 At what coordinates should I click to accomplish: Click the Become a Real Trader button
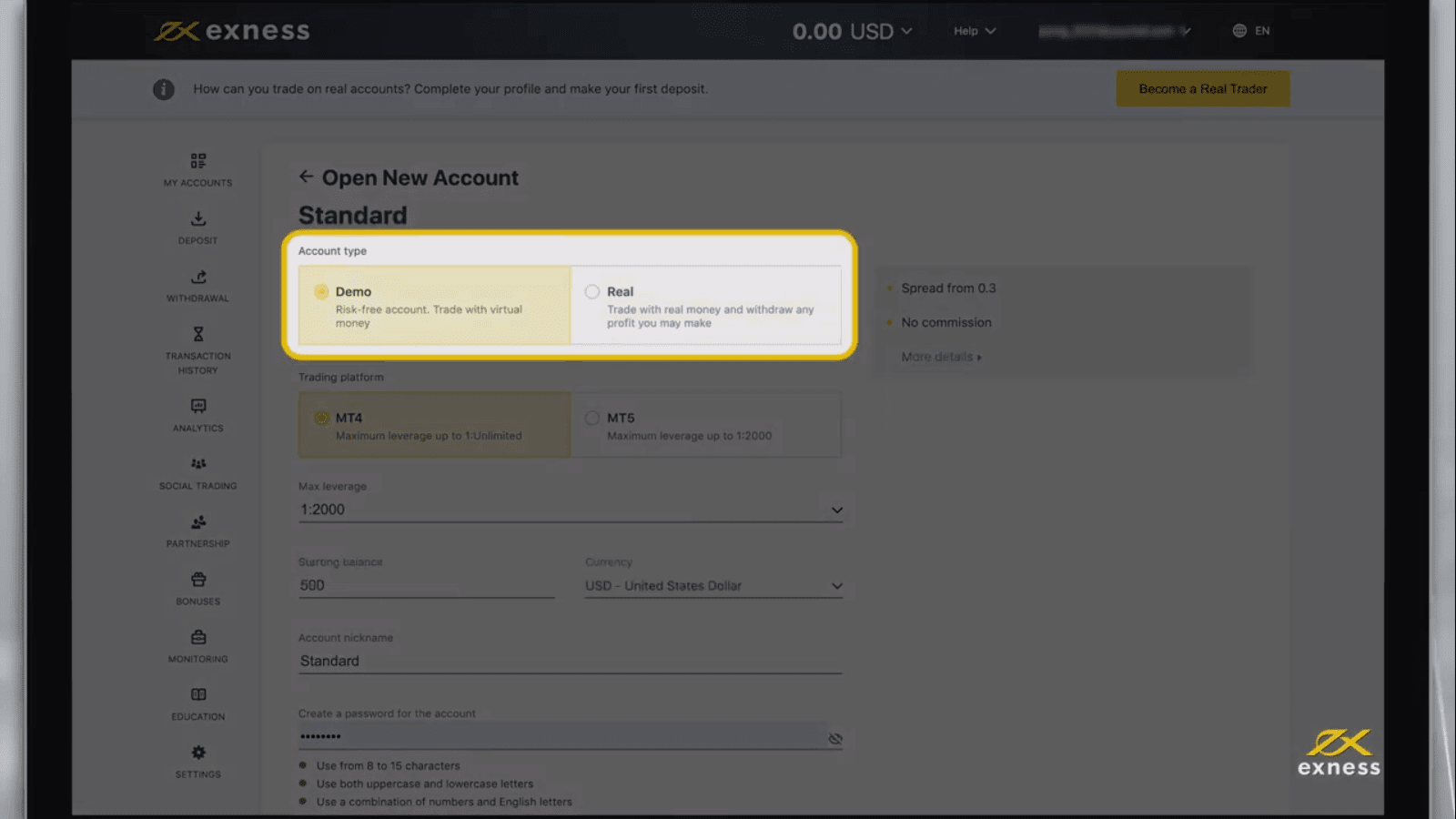tap(1203, 89)
